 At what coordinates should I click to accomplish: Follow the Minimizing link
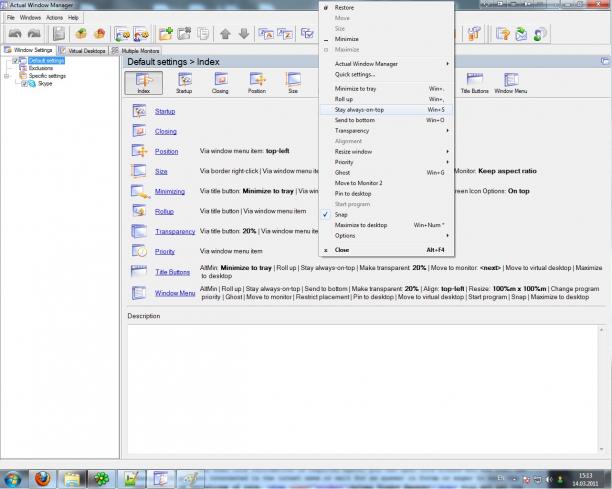(x=170, y=191)
